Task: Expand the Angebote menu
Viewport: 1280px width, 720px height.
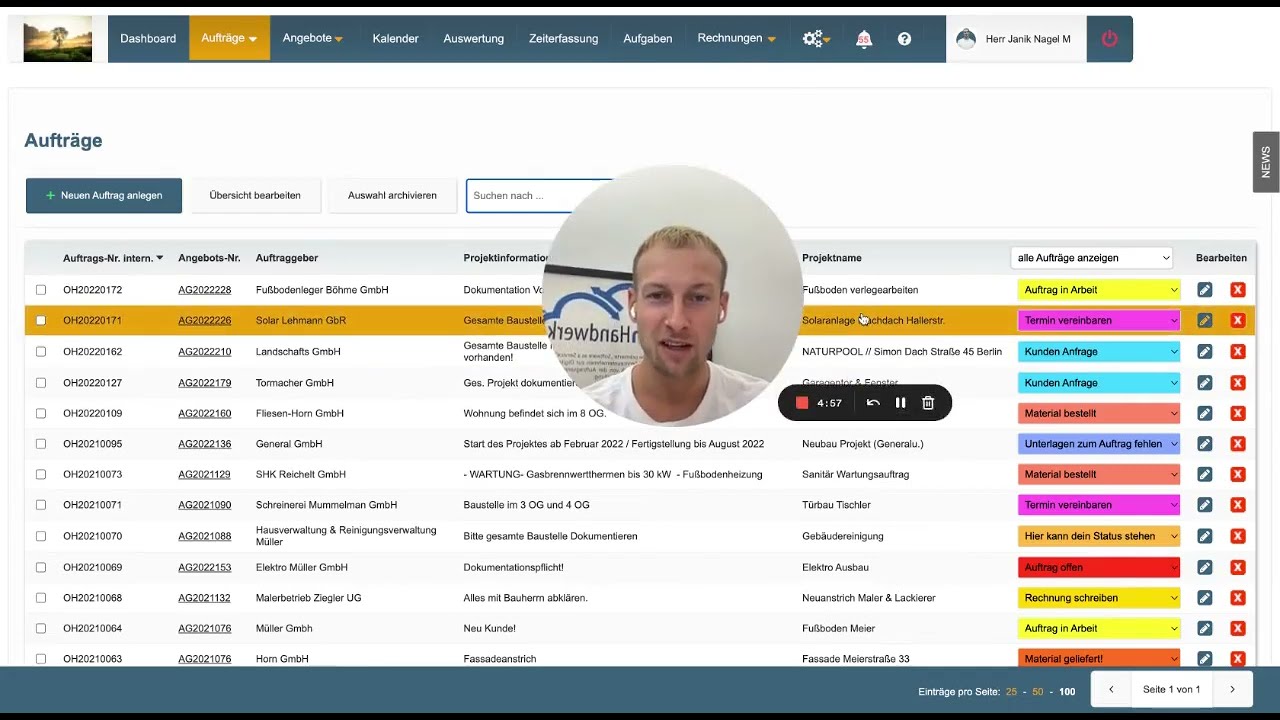Action: [313, 39]
